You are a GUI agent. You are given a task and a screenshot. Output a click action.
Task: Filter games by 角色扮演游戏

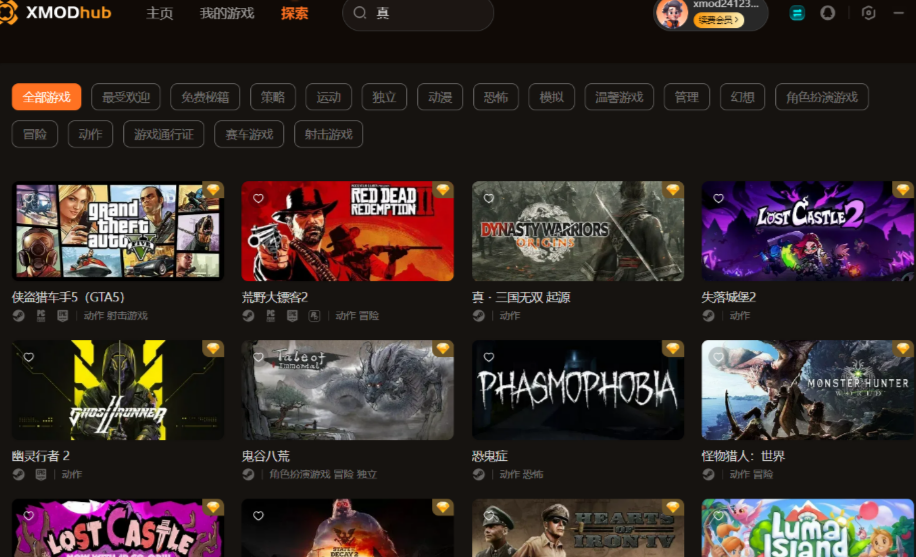point(821,97)
